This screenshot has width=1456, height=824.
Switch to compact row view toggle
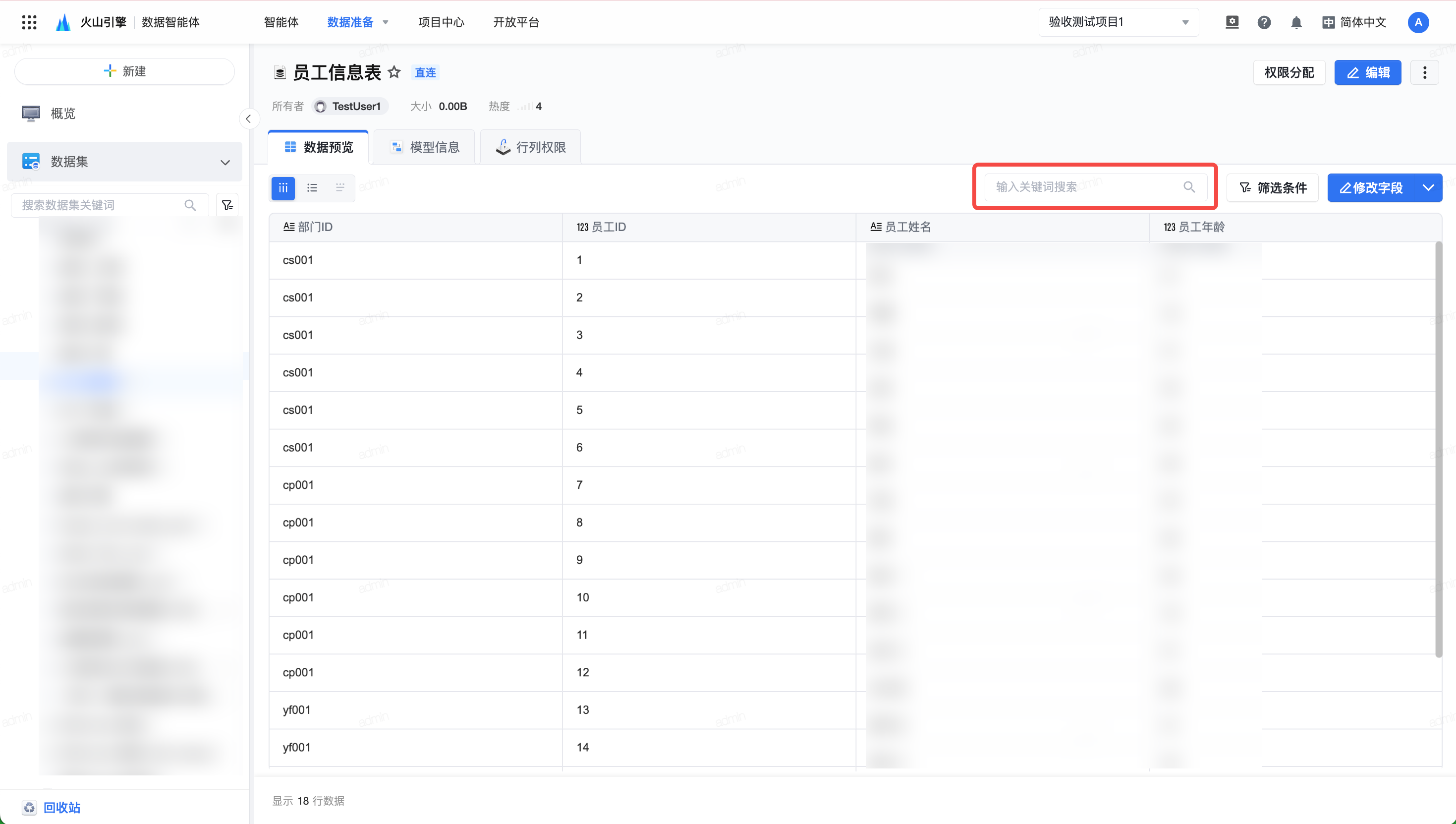pos(340,188)
